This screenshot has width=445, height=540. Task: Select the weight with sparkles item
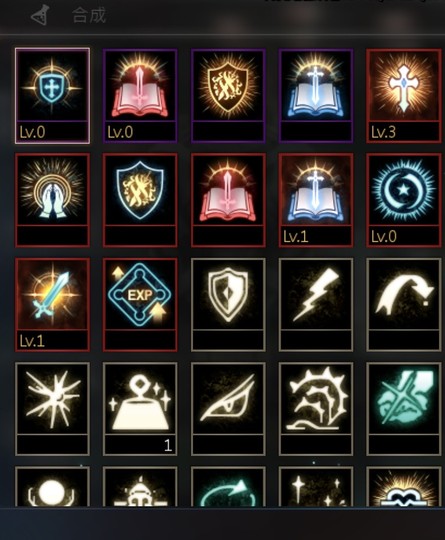point(140,409)
